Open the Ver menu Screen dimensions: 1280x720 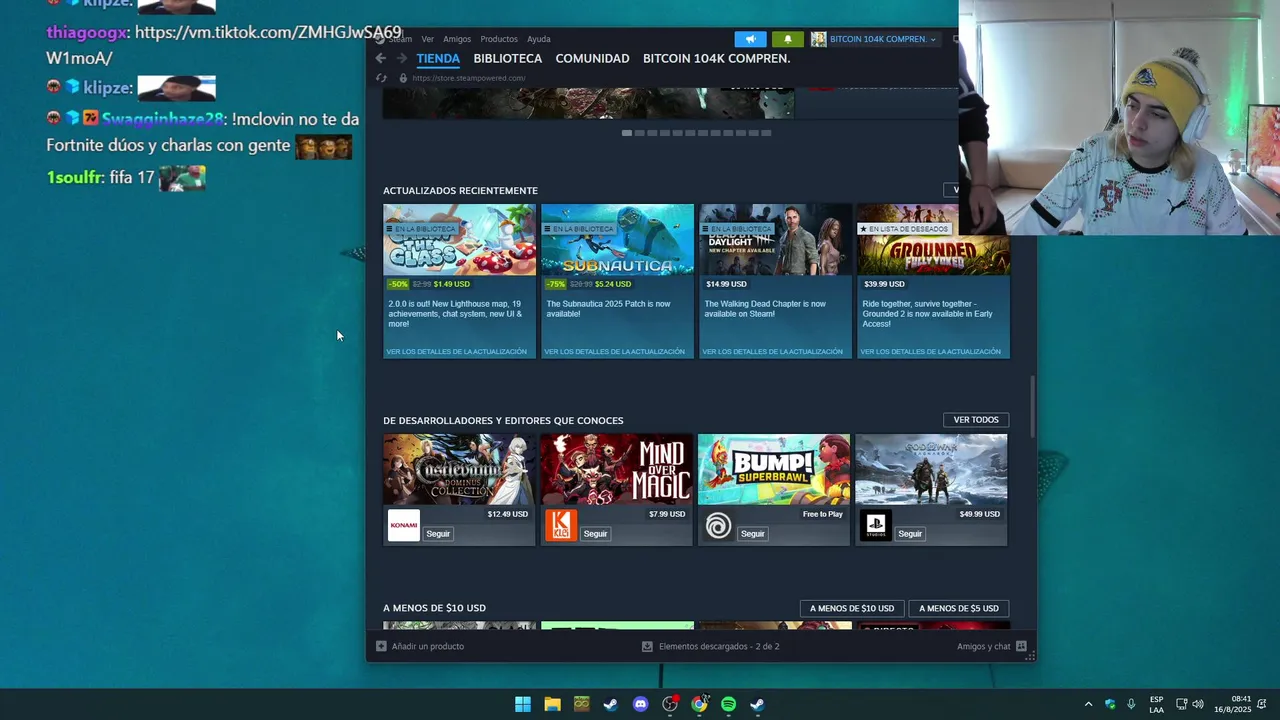point(427,39)
